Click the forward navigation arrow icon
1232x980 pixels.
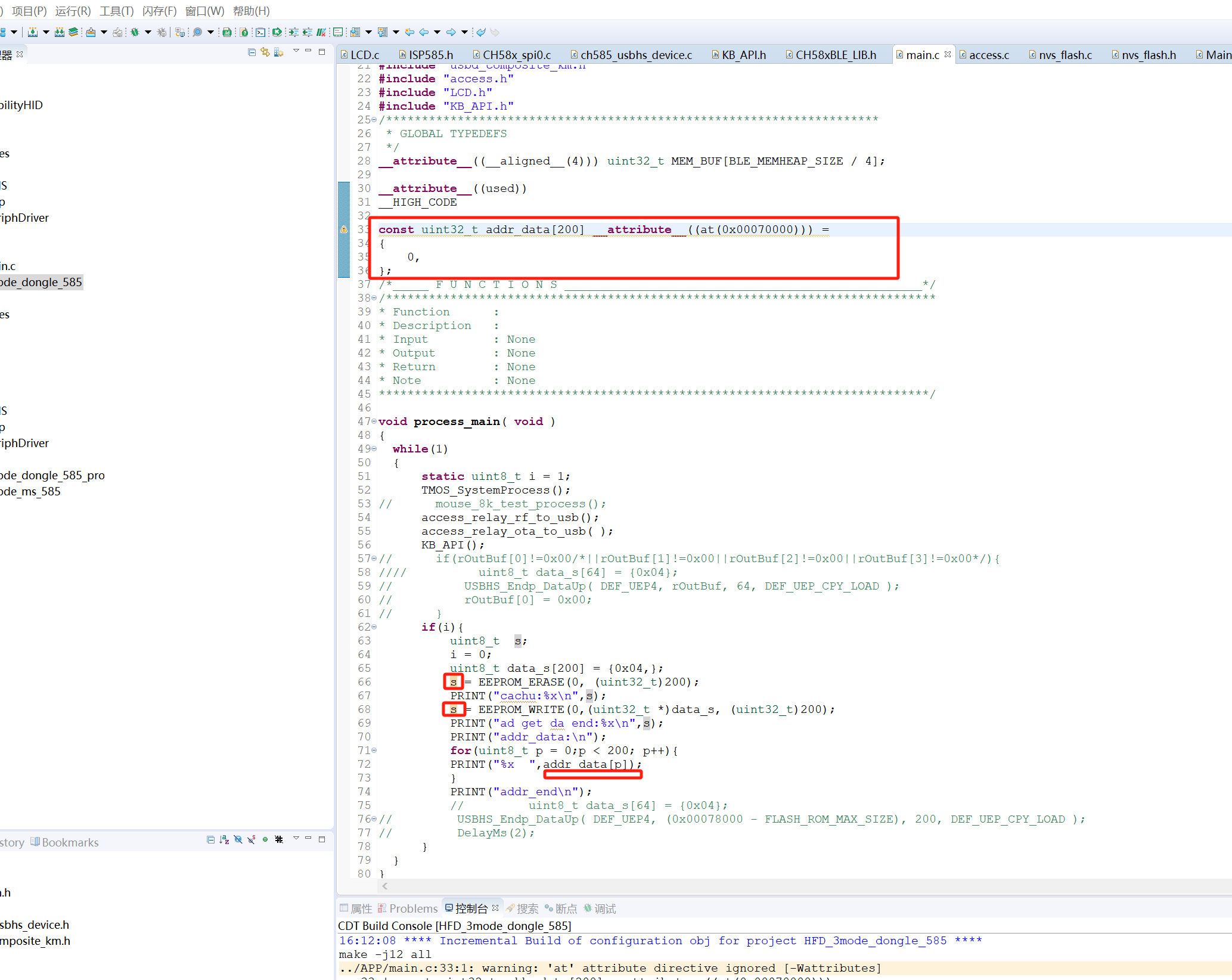click(451, 32)
